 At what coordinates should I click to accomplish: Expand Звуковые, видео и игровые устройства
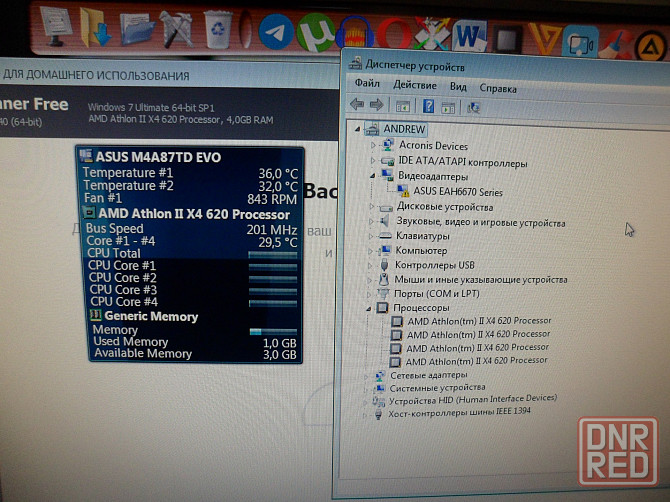371,221
